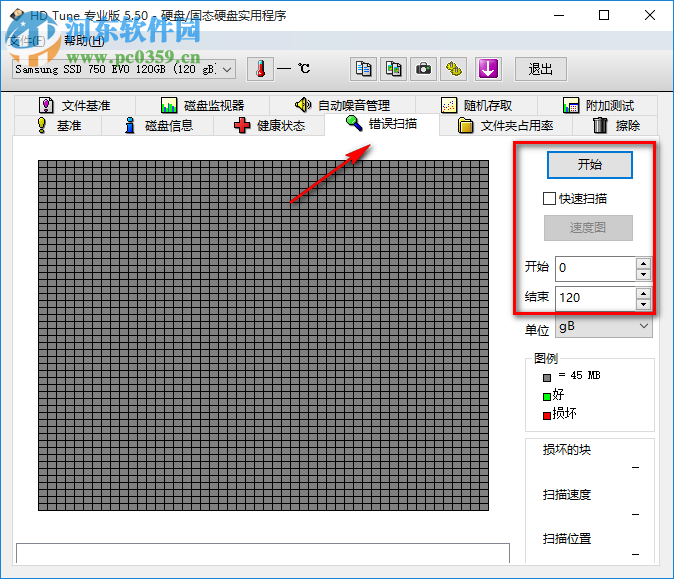Select the 错误扫描 tab

[x=382, y=124]
